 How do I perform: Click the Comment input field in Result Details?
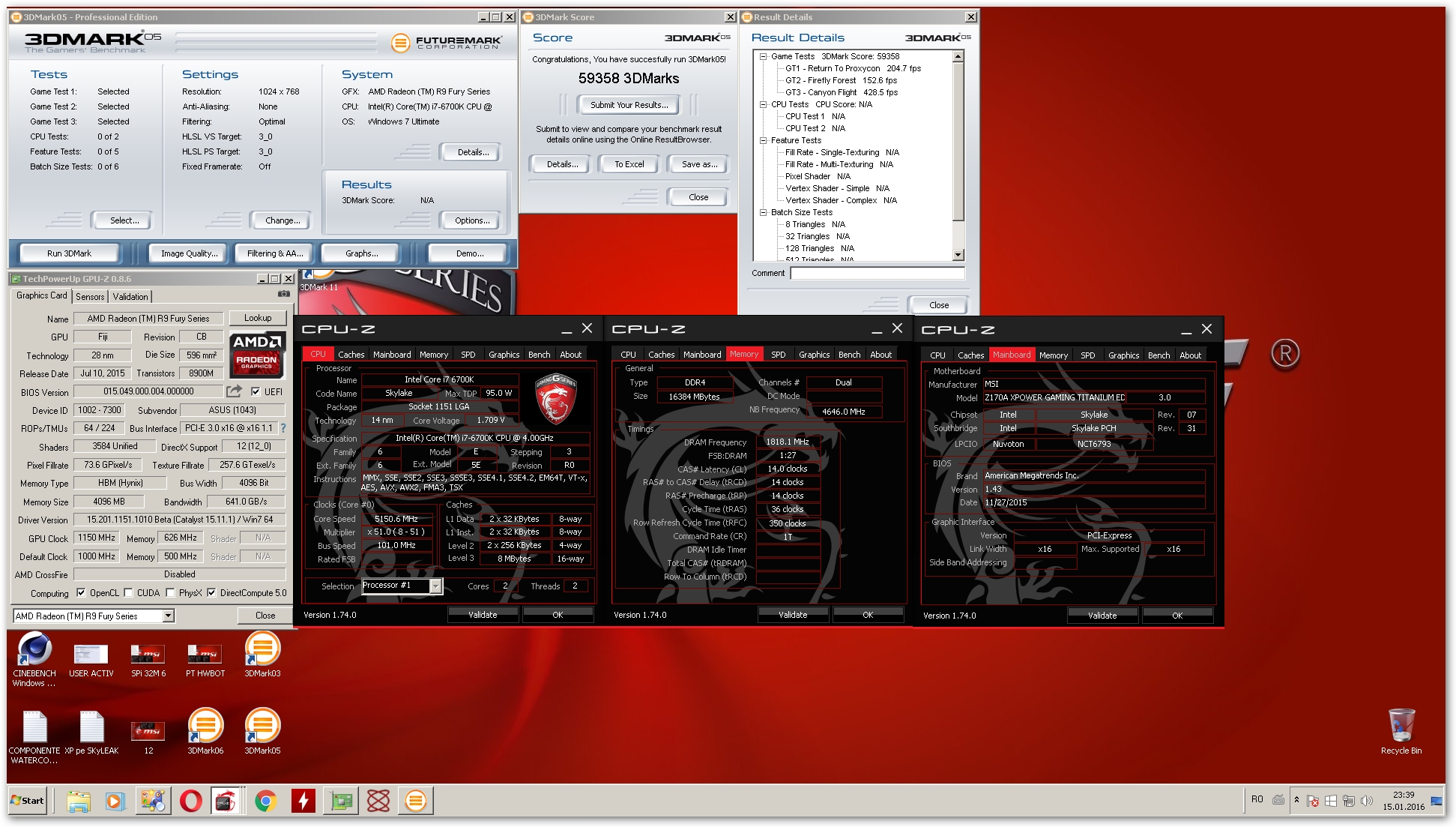(877, 273)
